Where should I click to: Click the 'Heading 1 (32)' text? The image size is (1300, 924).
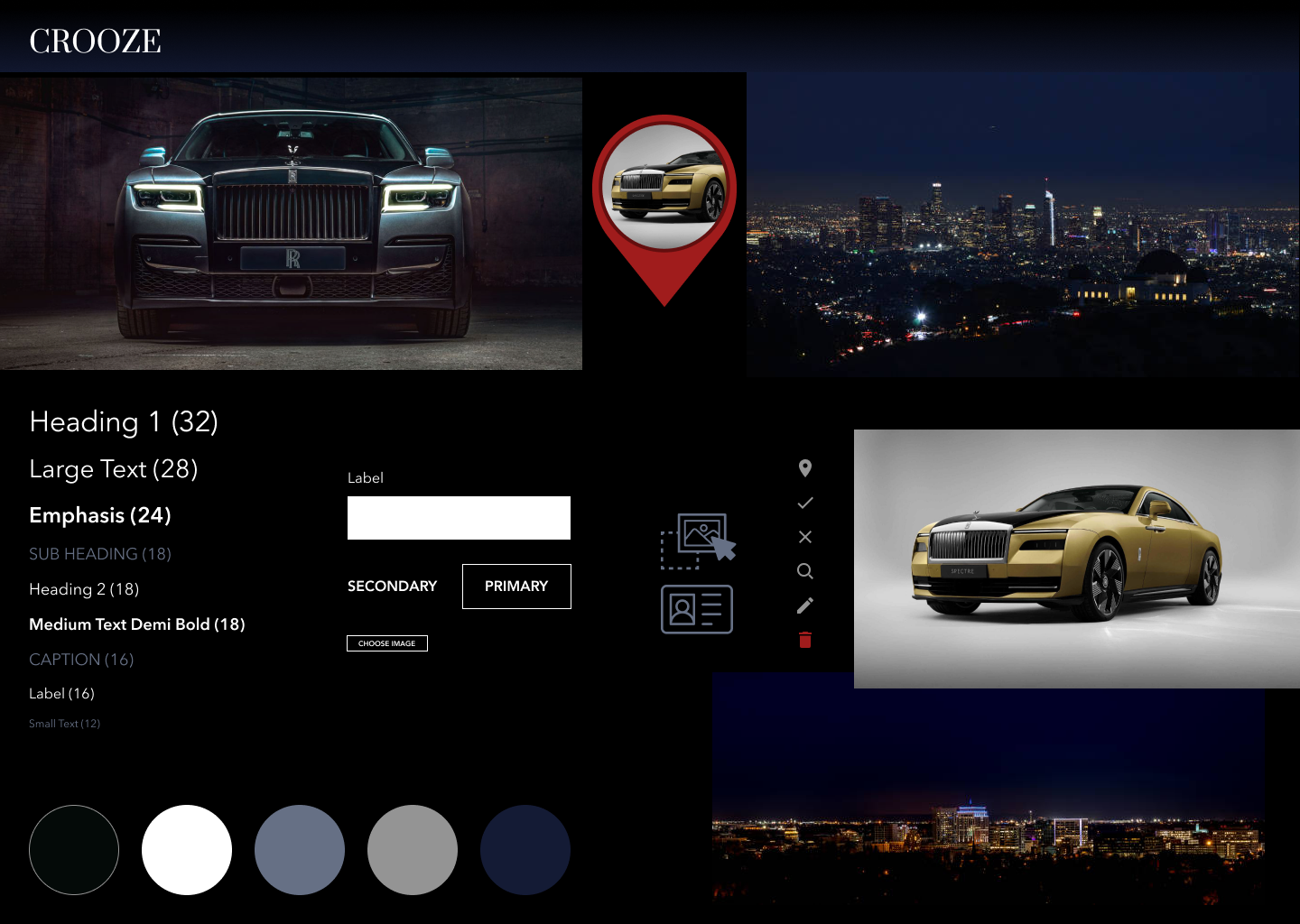coord(124,421)
